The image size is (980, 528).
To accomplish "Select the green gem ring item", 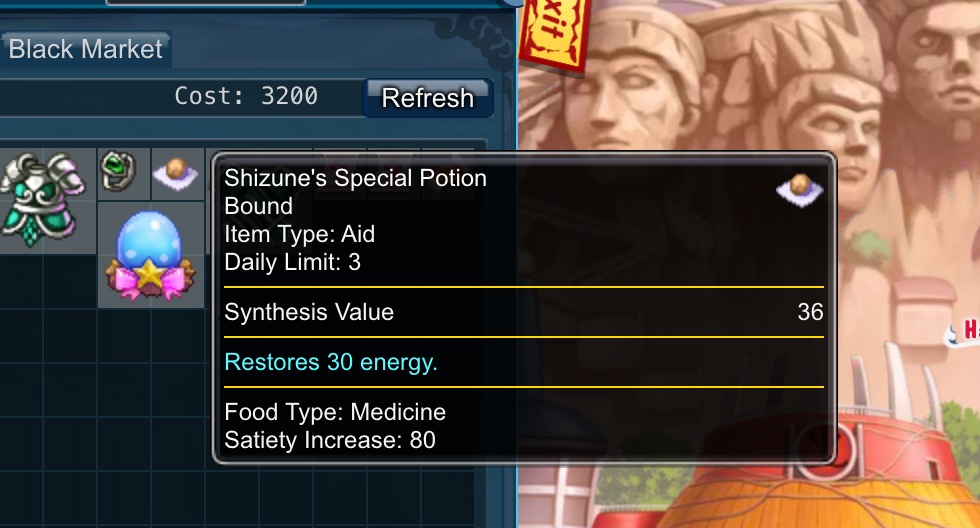I will (118, 171).
